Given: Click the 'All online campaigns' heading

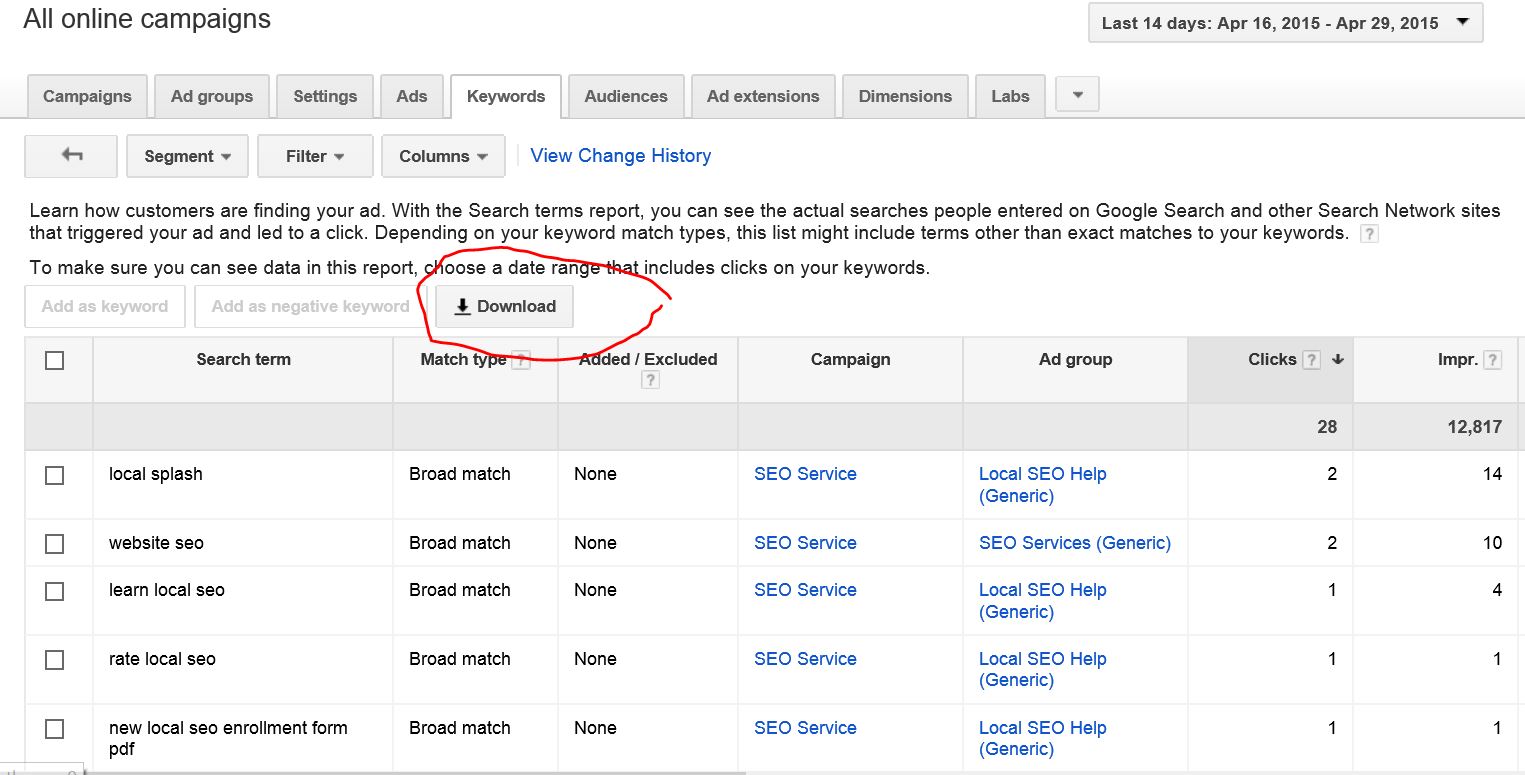Looking at the screenshot, I should click(147, 19).
